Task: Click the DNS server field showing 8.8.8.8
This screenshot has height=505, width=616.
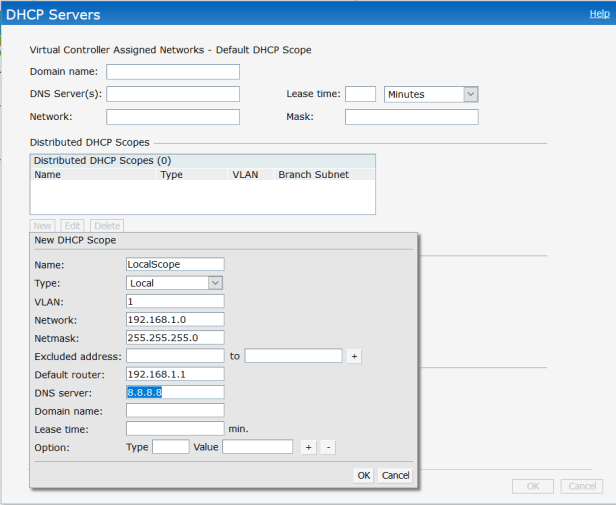Action: pyautogui.click(x=175, y=392)
